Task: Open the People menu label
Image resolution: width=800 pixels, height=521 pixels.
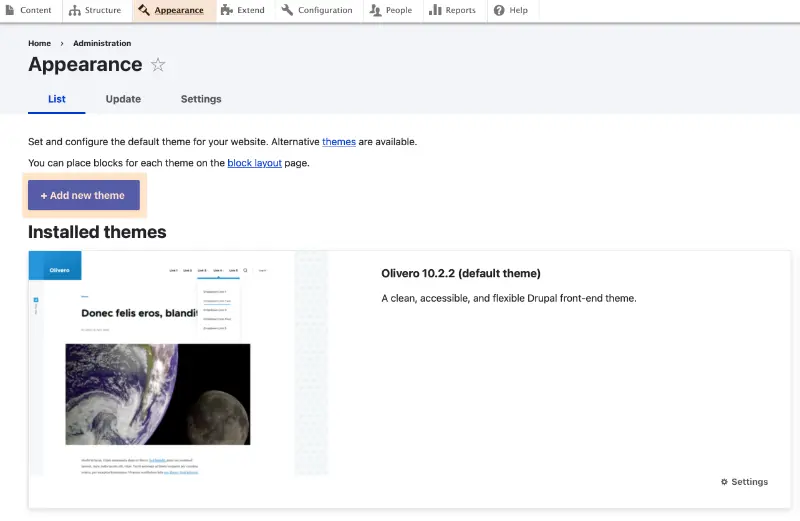Action: click(399, 10)
